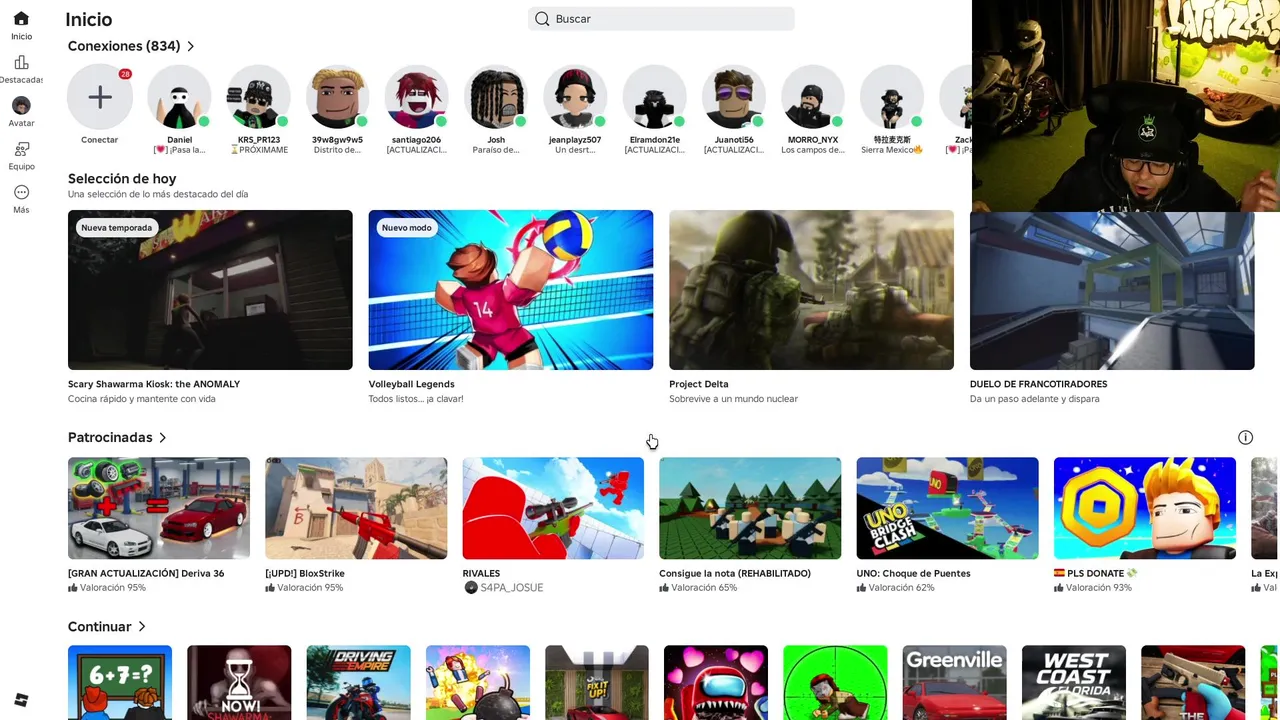Open Daniel's avatar in connections
The image size is (1280, 720).
tap(179, 97)
